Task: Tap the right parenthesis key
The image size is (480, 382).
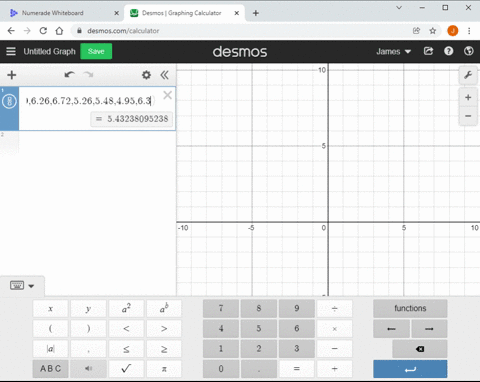Action: click(88, 329)
